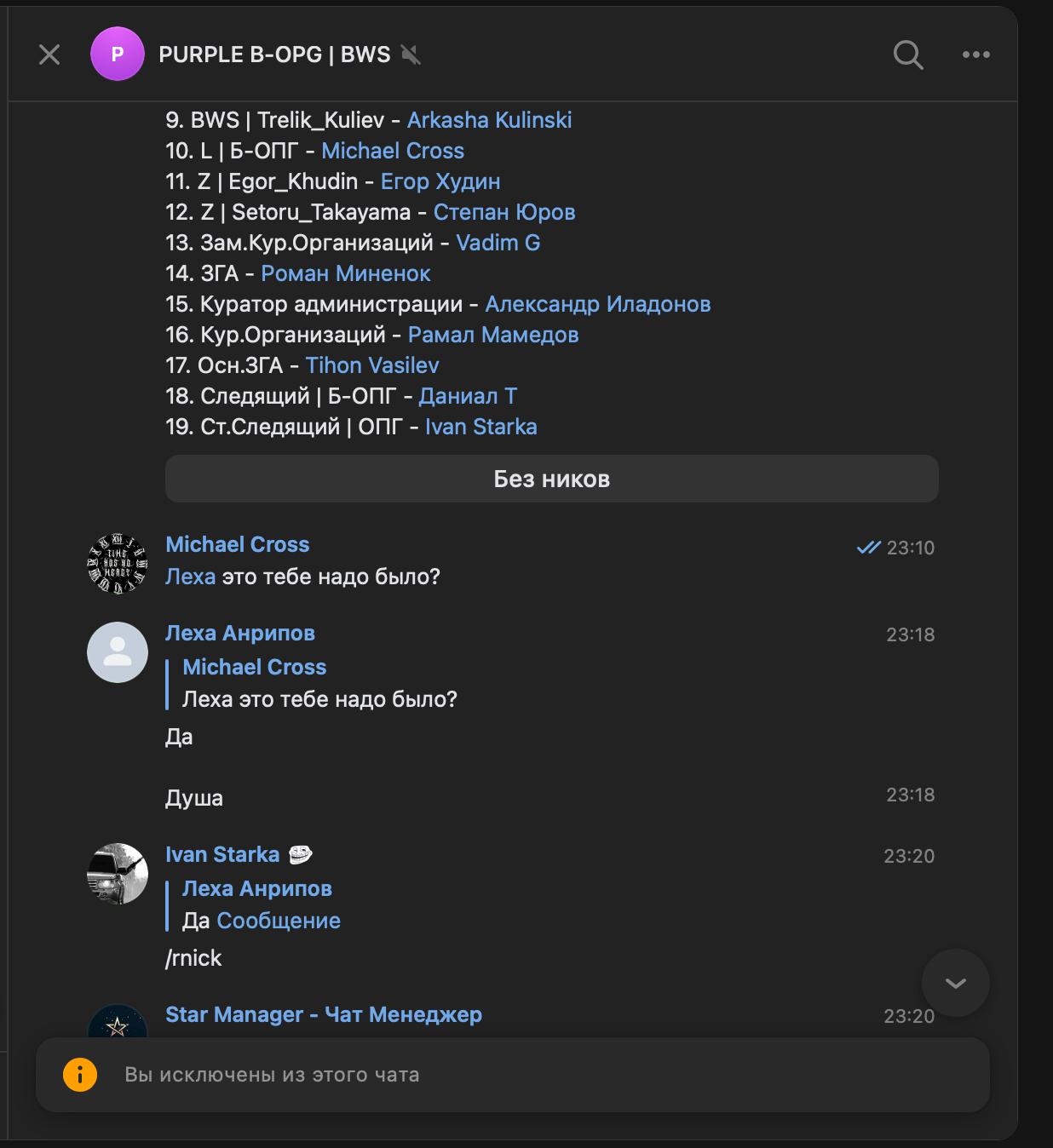Click the Star Manager sender name
The width and height of the screenshot is (1053, 1148).
pos(323,1014)
